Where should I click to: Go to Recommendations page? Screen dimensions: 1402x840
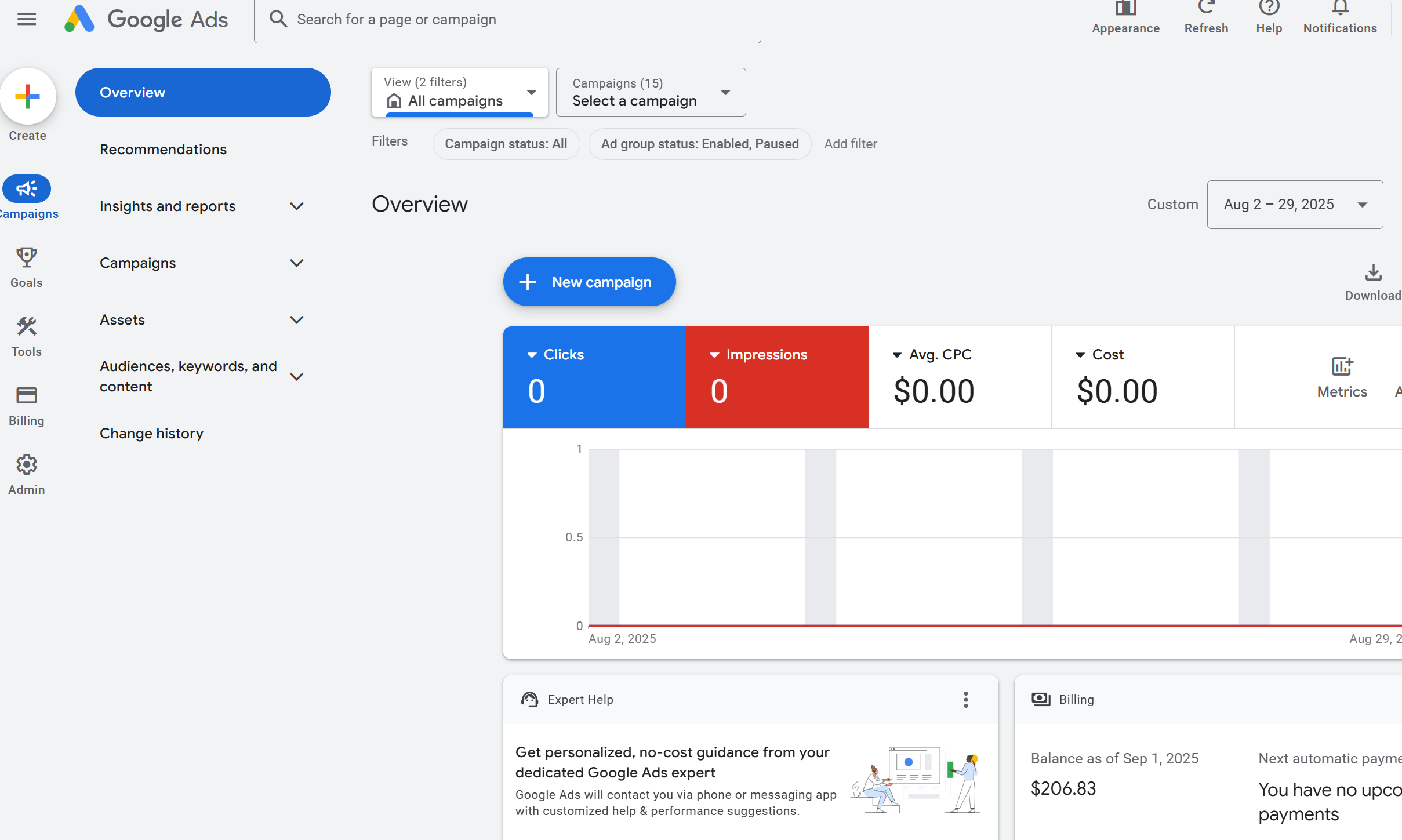[x=164, y=150]
